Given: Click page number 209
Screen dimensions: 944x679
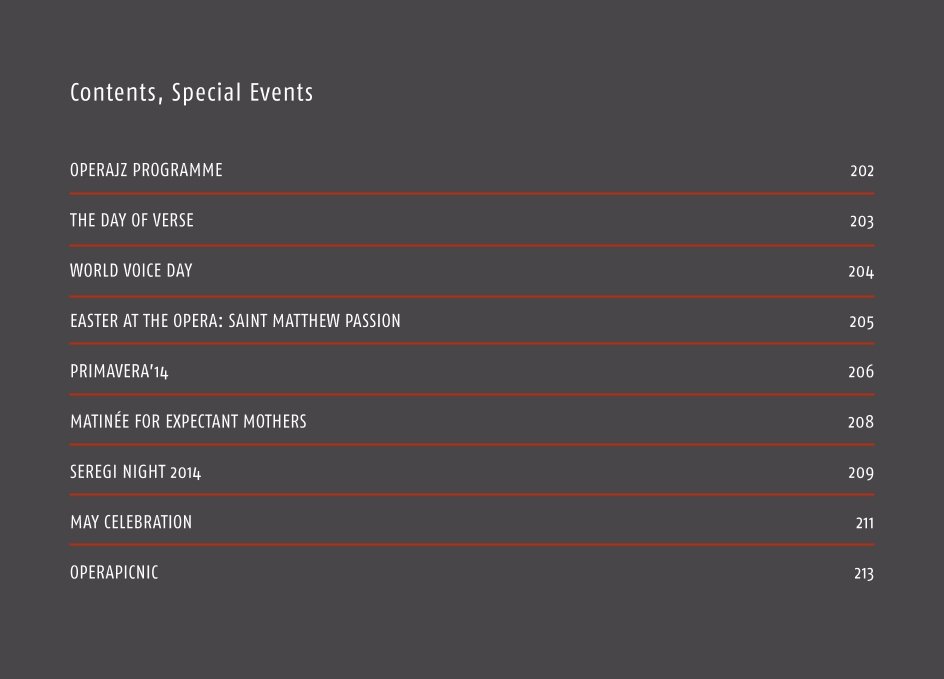Looking at the screenshot, I should click(862, 473).
